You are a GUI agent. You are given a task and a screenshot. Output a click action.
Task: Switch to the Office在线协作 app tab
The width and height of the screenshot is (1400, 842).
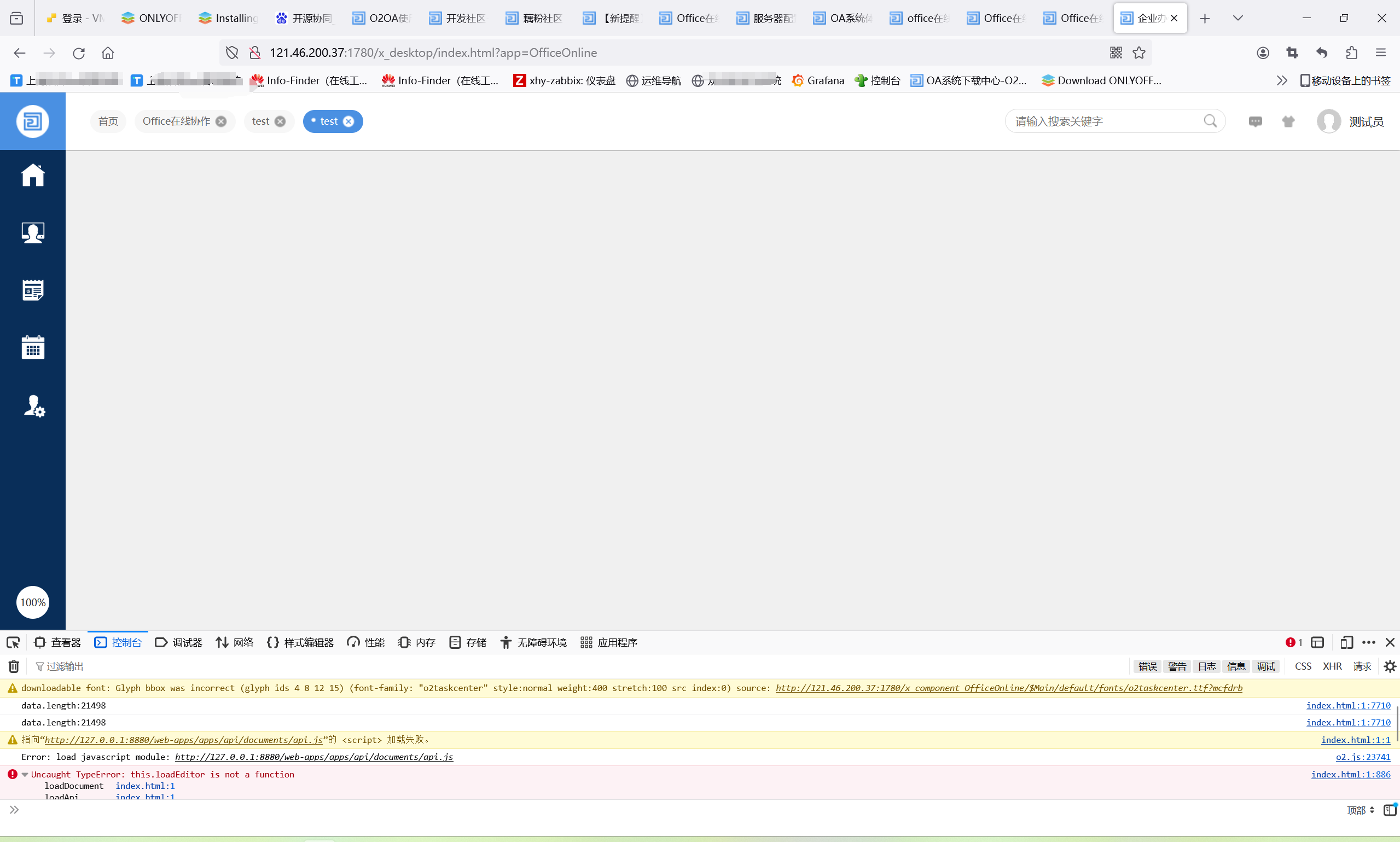pos(176,121)
